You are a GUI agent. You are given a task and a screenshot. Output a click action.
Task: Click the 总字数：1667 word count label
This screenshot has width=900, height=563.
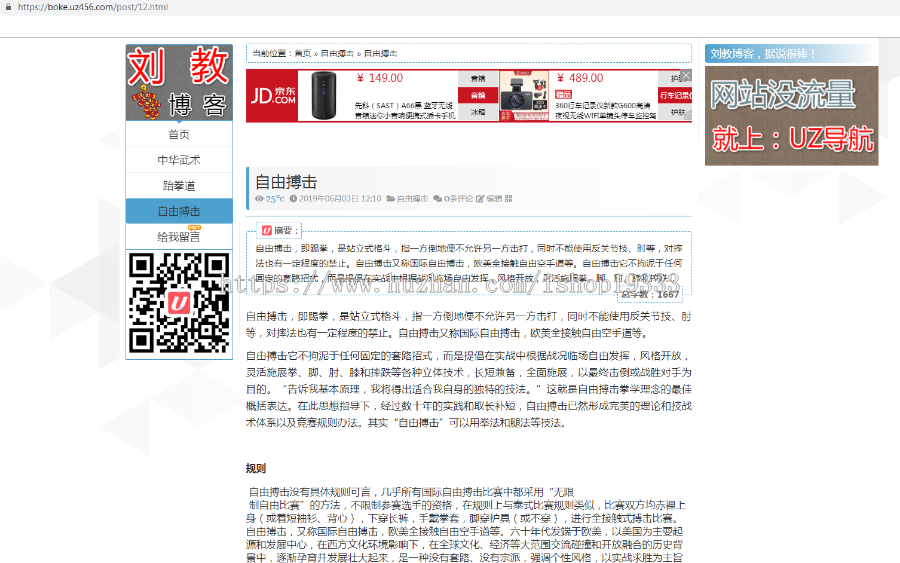tap(650, 294)
